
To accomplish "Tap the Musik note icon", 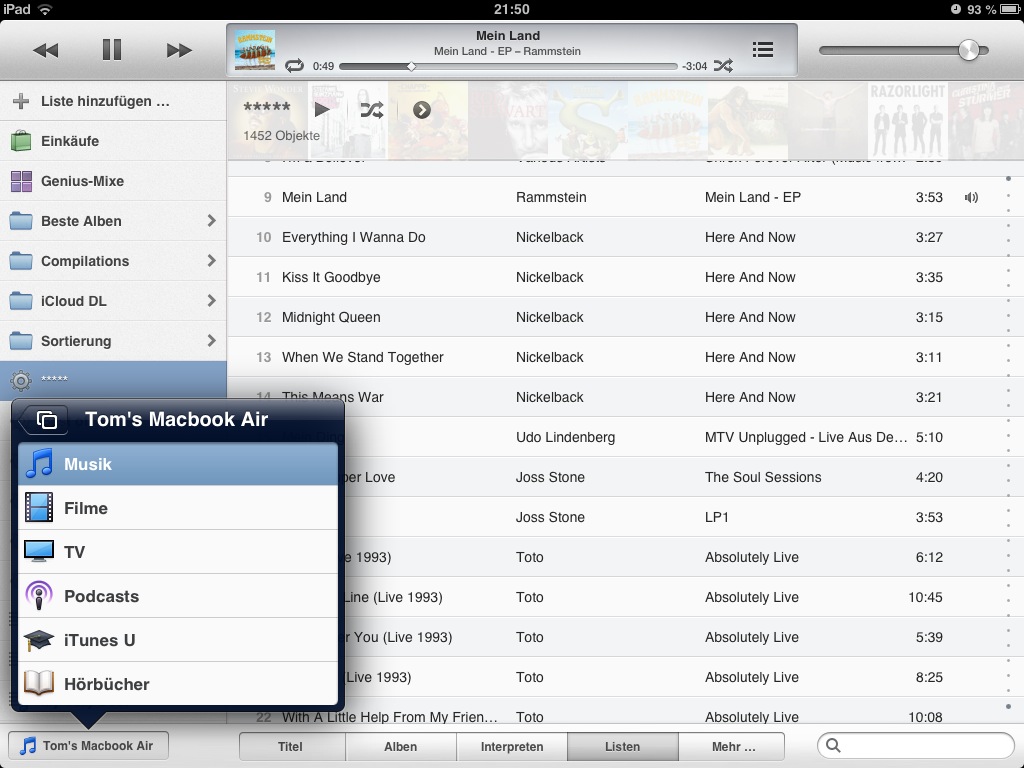I will (39, 463).
